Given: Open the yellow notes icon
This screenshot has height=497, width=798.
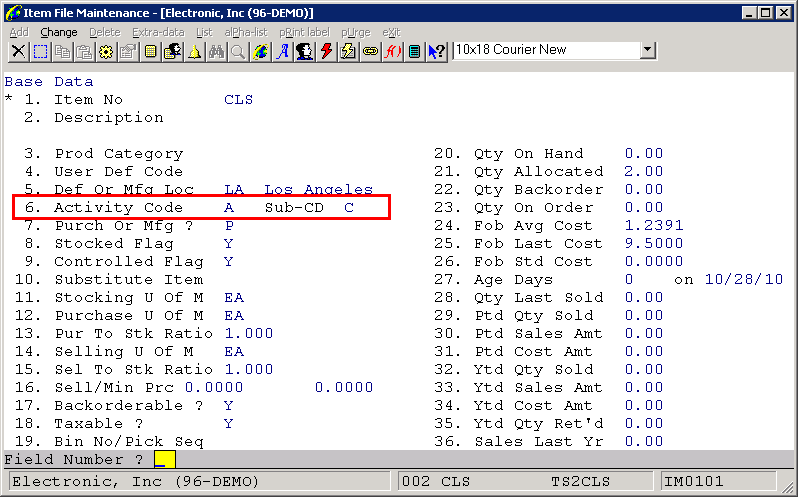Looking at the screenshot, I should pos(150,51).
